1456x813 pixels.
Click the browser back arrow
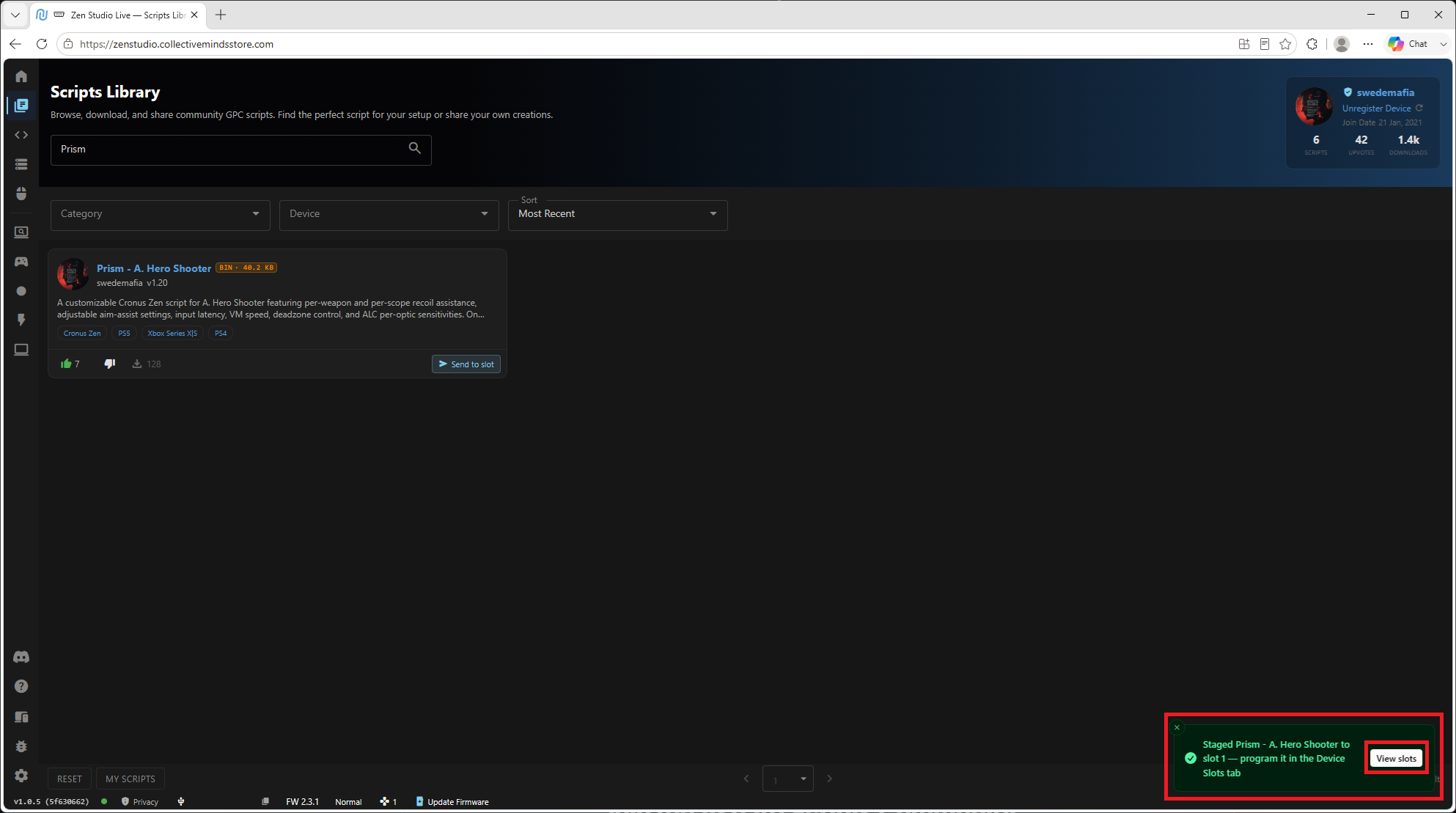15,44
